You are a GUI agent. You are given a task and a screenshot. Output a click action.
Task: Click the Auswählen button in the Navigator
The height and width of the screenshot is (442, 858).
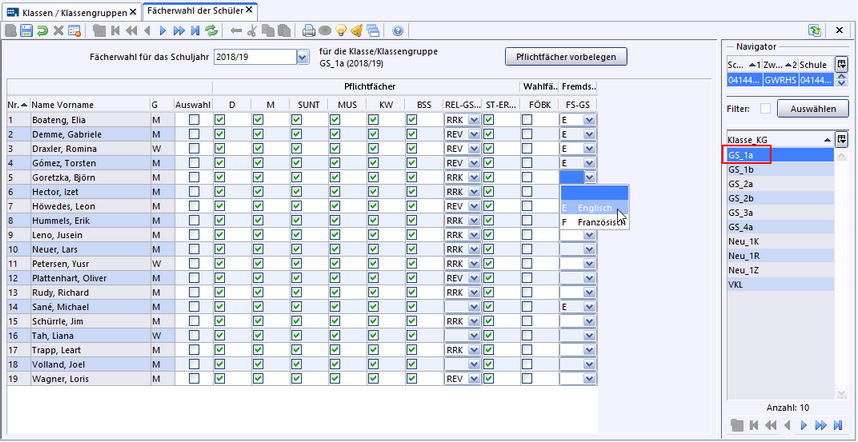point(812,108)
